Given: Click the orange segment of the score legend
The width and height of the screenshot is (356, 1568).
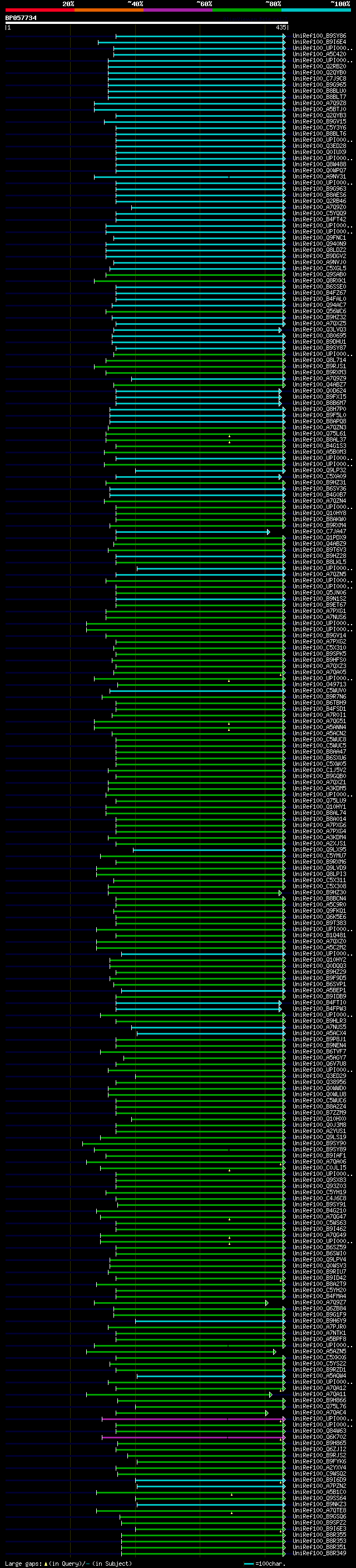Looking at the screenshot, I should (109, 10).
